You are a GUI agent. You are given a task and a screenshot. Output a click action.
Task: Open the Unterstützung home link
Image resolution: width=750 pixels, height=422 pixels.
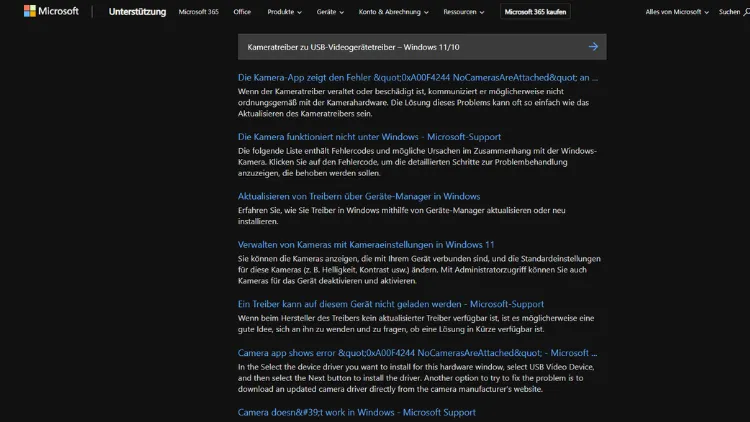tap(137, 12)
